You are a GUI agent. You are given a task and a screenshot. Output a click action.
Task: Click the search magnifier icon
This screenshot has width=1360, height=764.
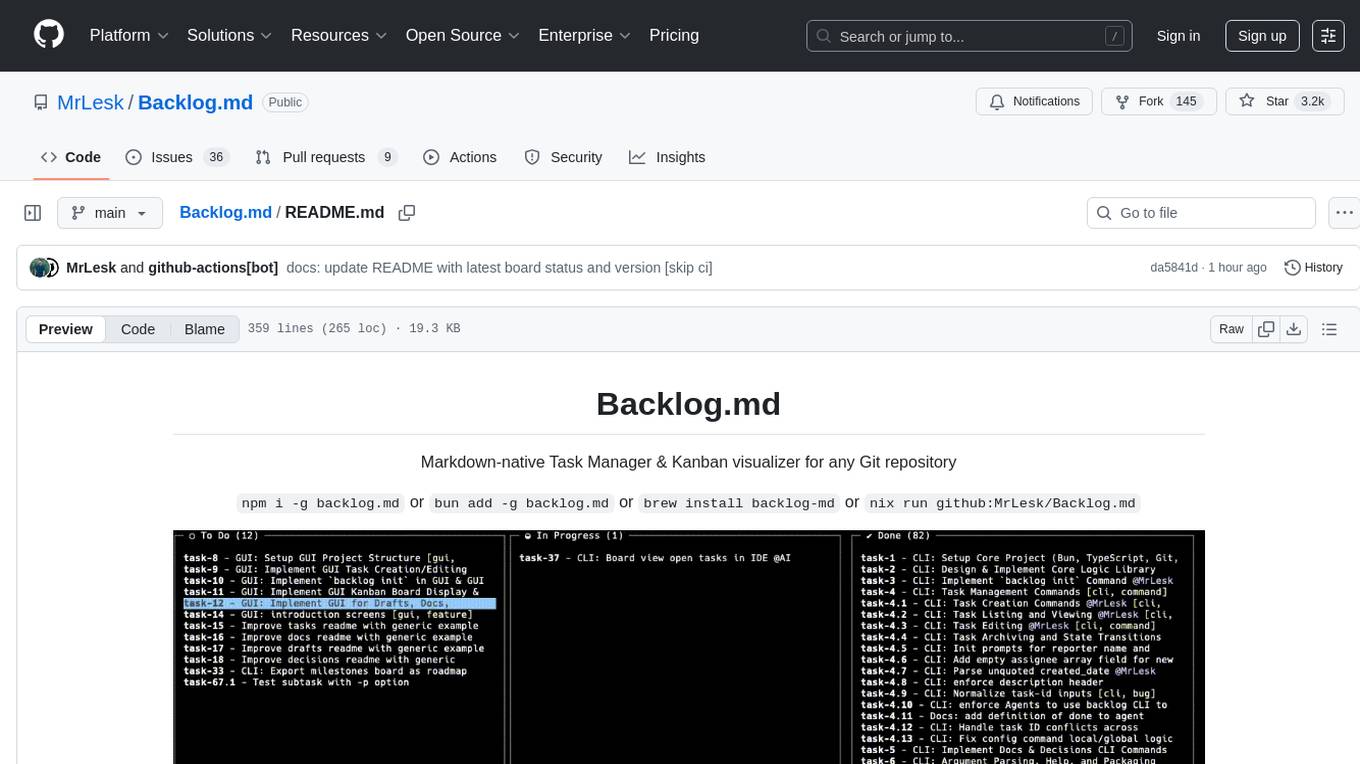tap(824, 36)
